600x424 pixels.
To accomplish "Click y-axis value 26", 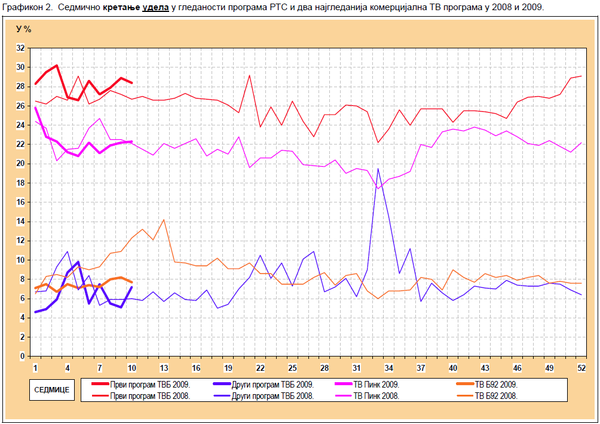I will pos(20,106).
